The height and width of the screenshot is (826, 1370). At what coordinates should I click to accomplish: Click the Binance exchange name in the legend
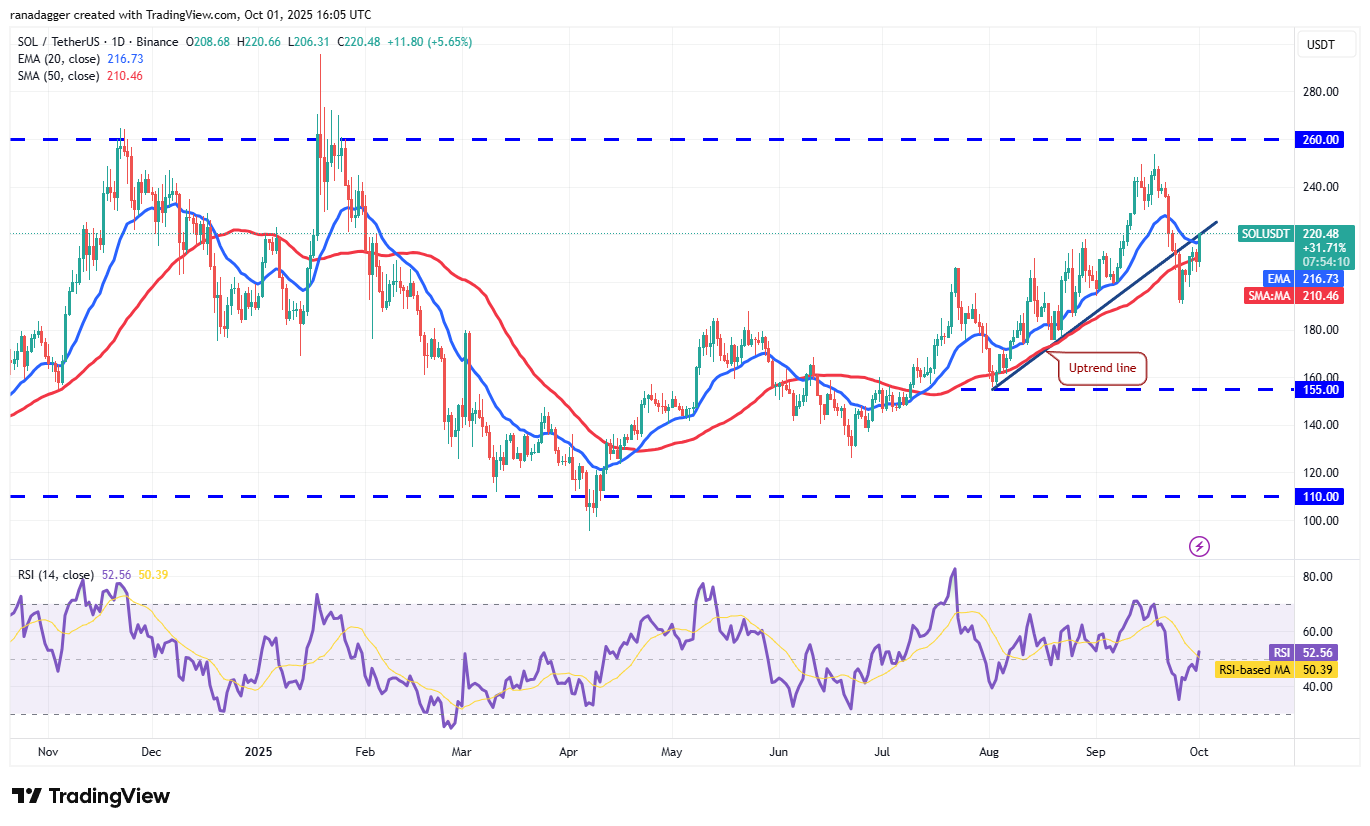pos(159,41)
